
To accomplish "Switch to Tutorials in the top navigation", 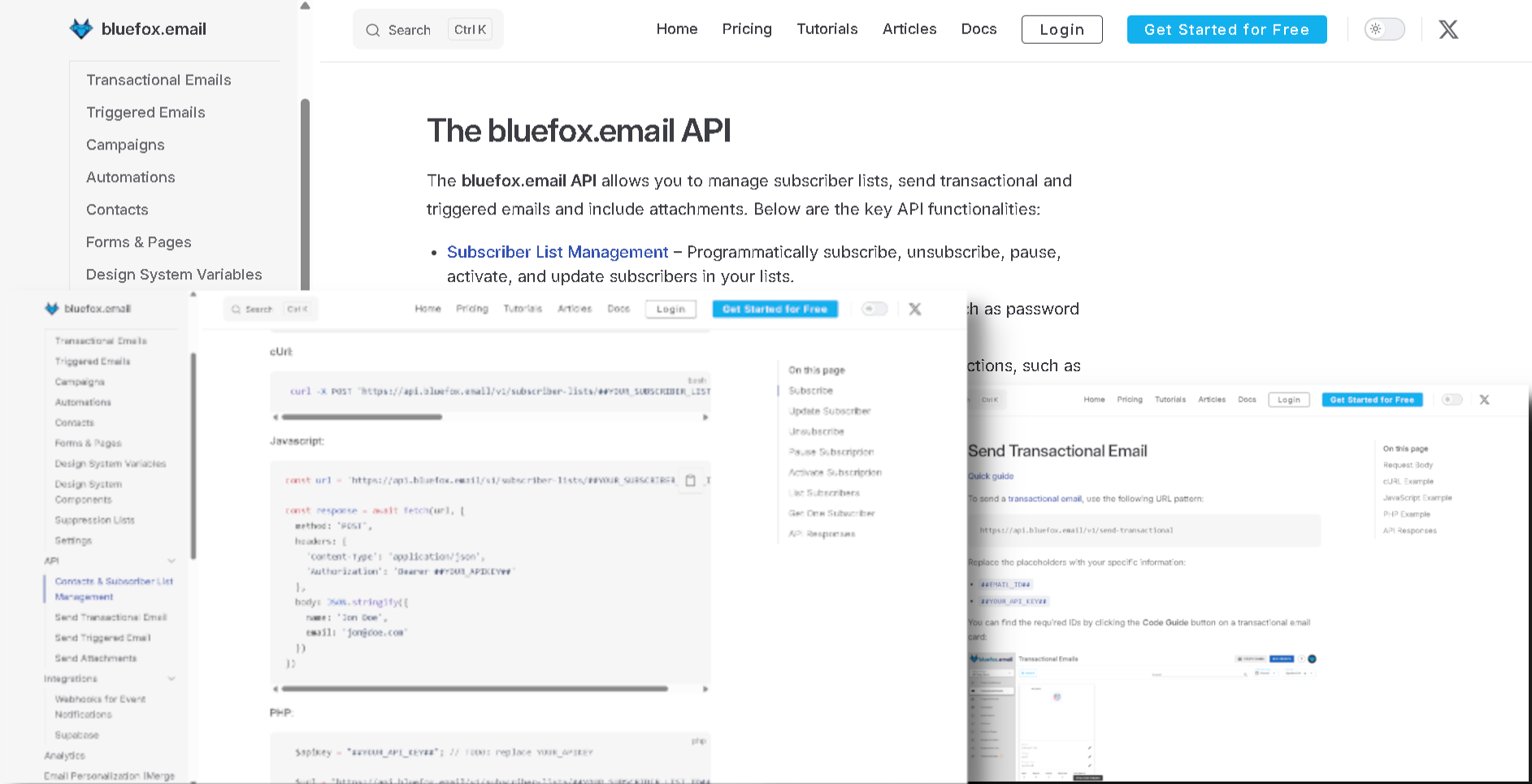I will pyautogui.click(x=827, y=29).
